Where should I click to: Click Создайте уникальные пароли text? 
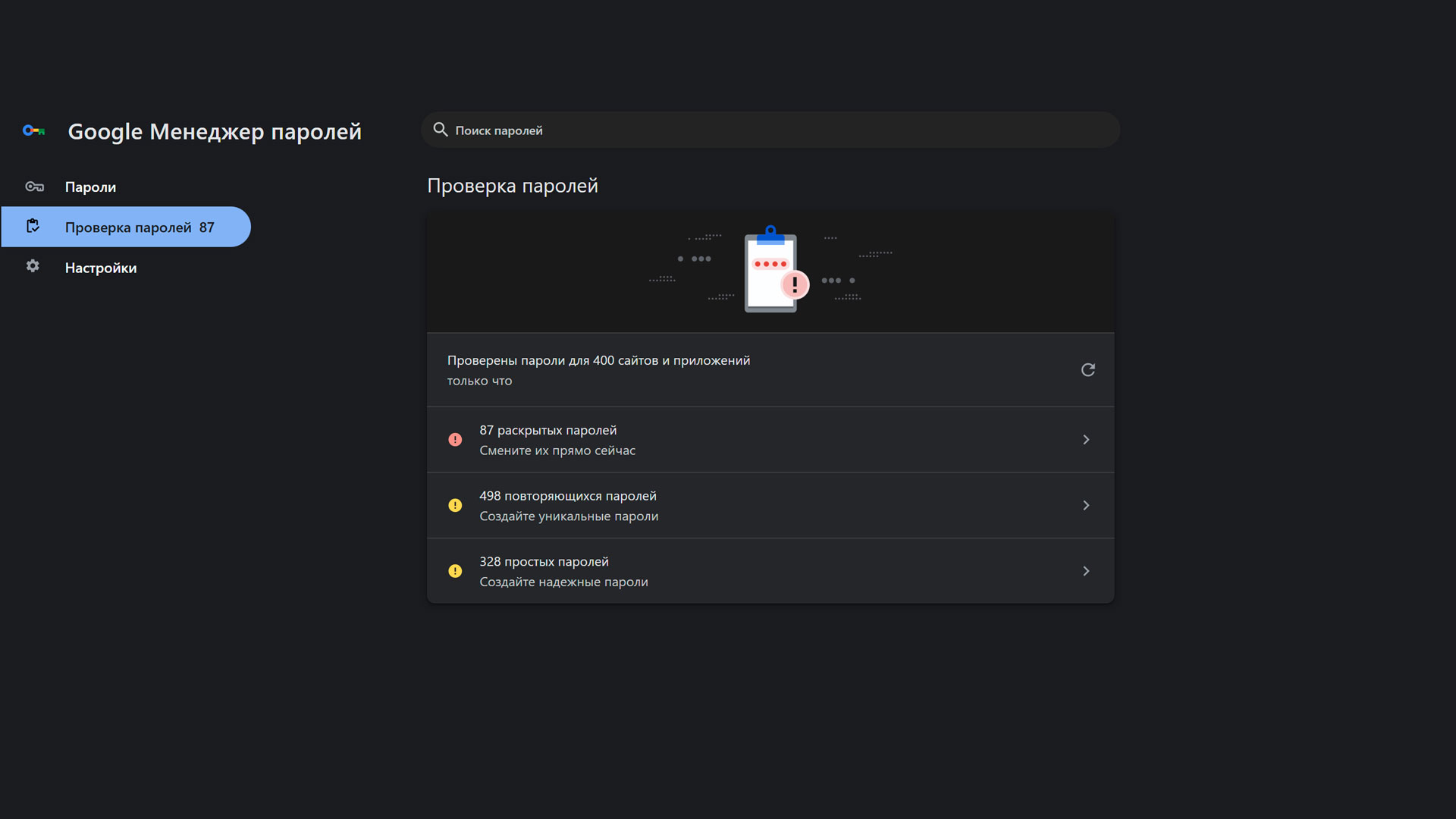[569, 516]
